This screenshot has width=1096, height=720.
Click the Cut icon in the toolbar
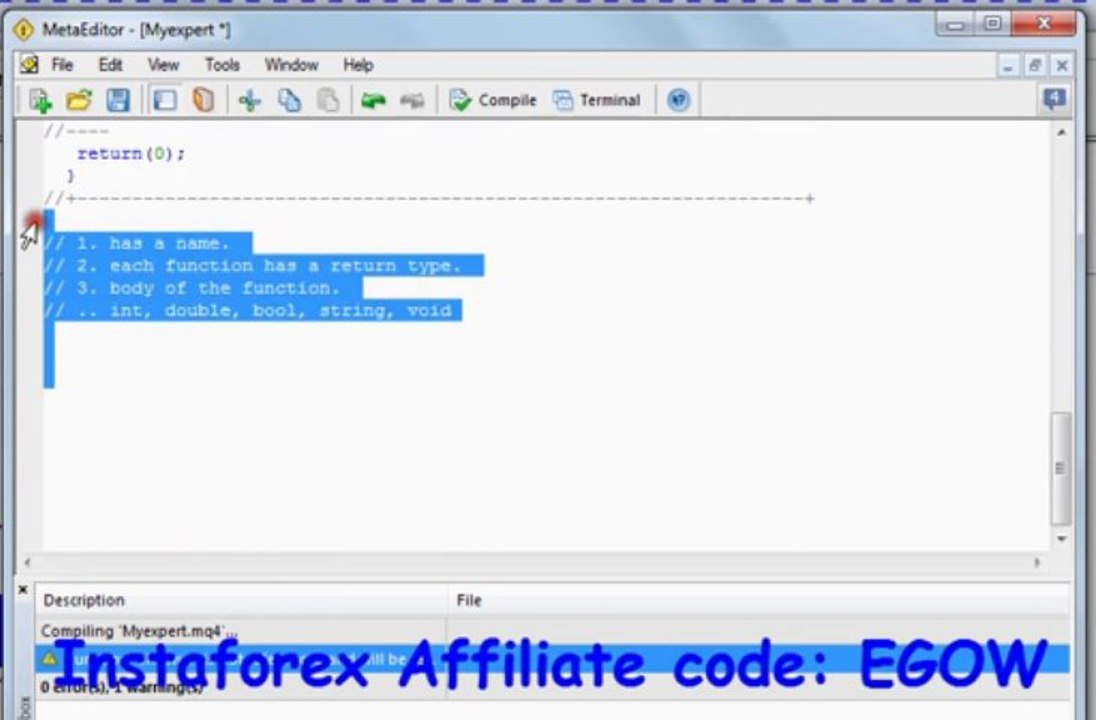pos(250,101)
